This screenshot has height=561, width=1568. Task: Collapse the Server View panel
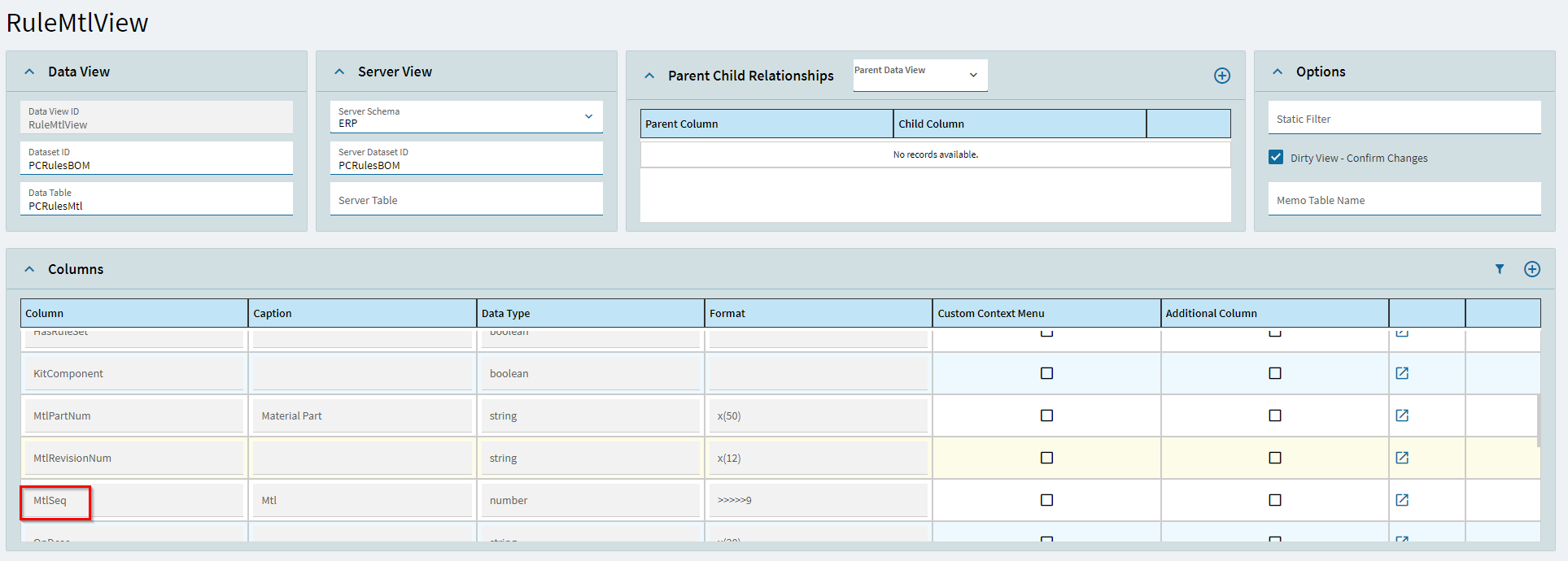coord(339,72)
